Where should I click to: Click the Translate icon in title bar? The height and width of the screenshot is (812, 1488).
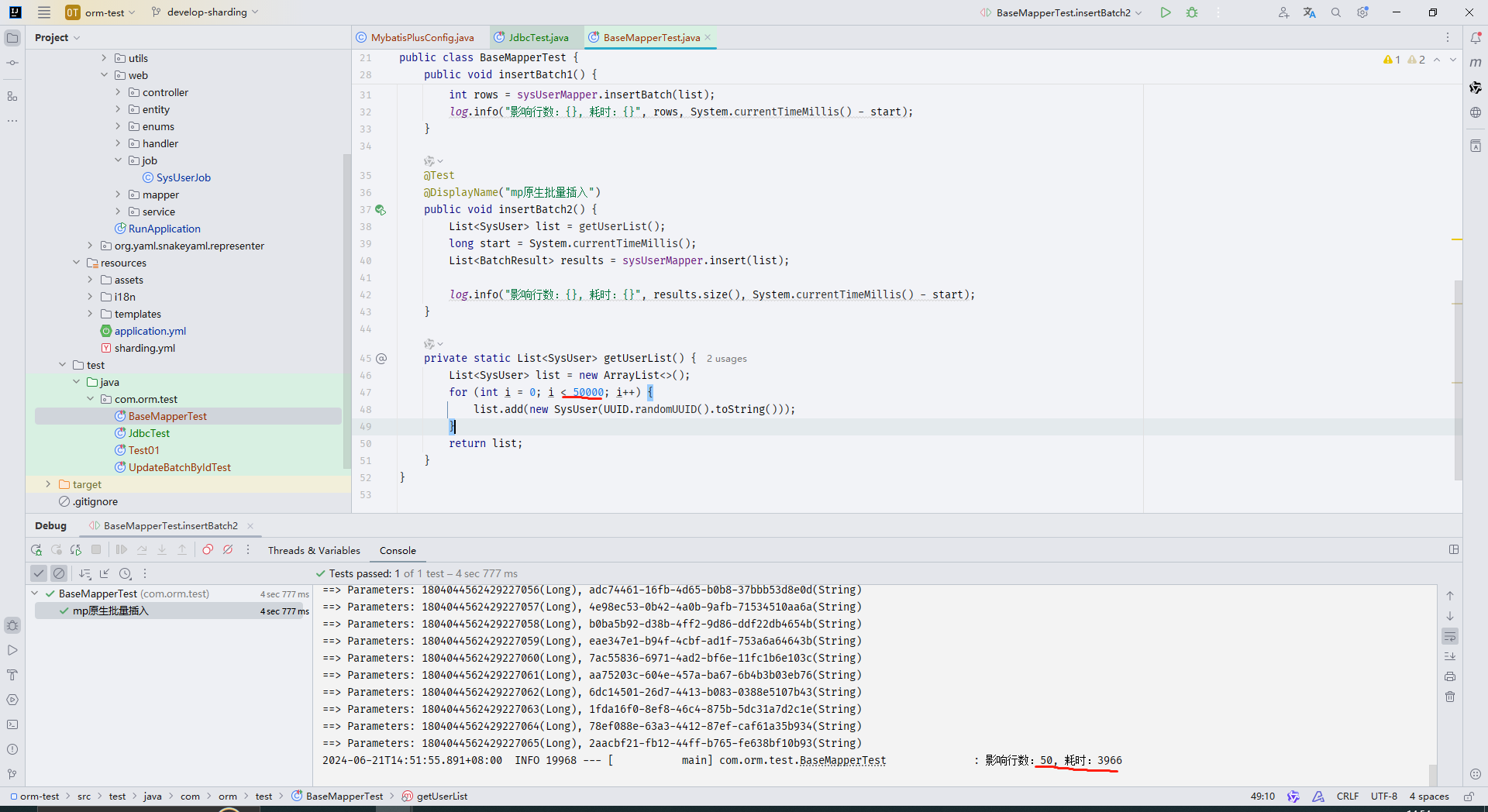click(x=1310, y=12)
